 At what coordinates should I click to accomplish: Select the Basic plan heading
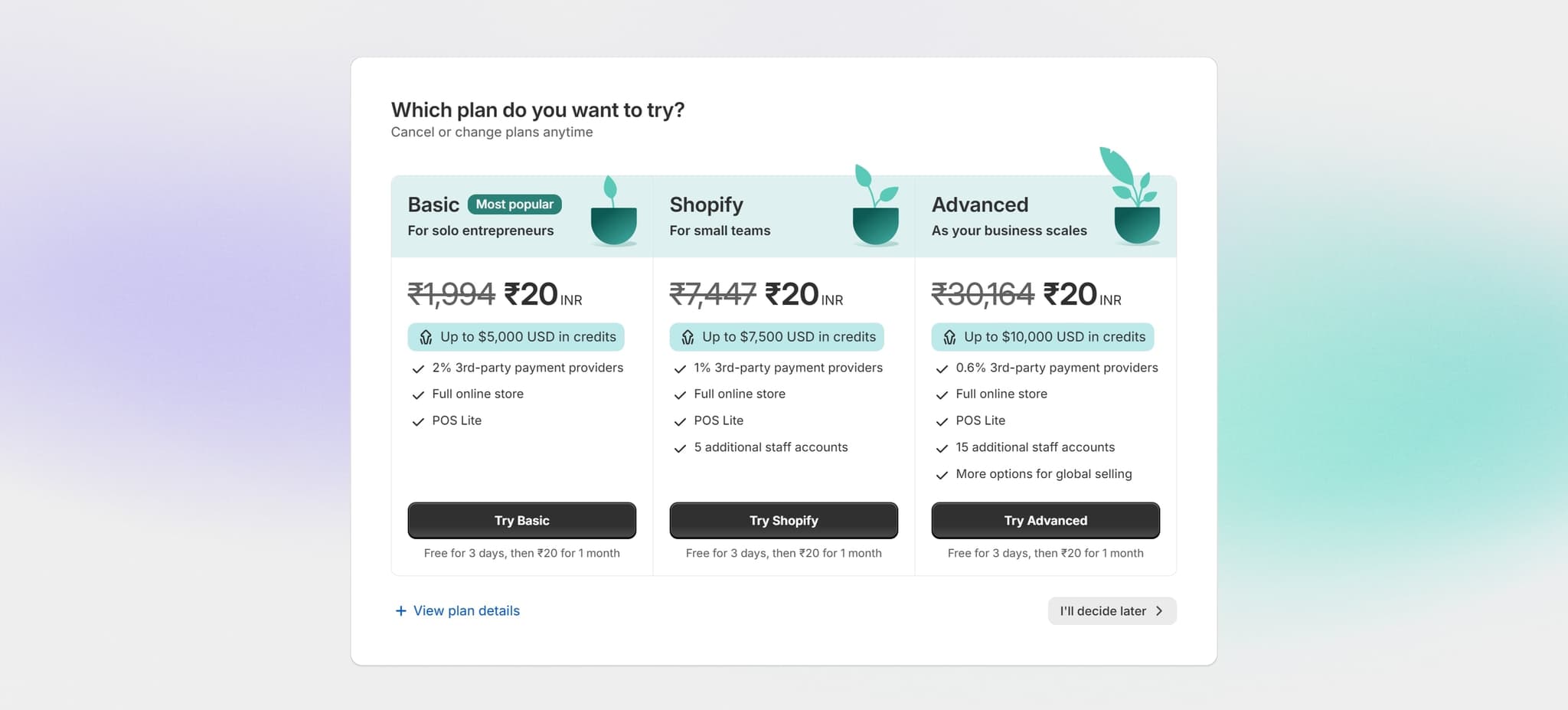tap(433, 204)
